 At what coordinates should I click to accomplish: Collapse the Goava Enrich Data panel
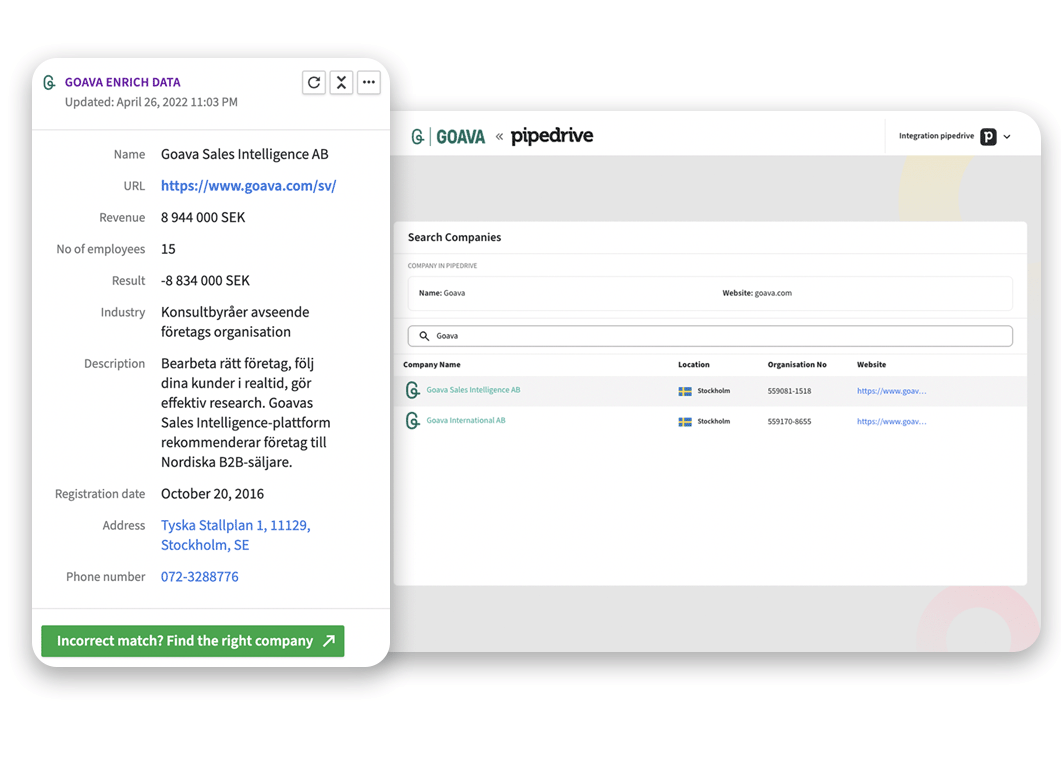pyautogui.click(x=341, y=83)
